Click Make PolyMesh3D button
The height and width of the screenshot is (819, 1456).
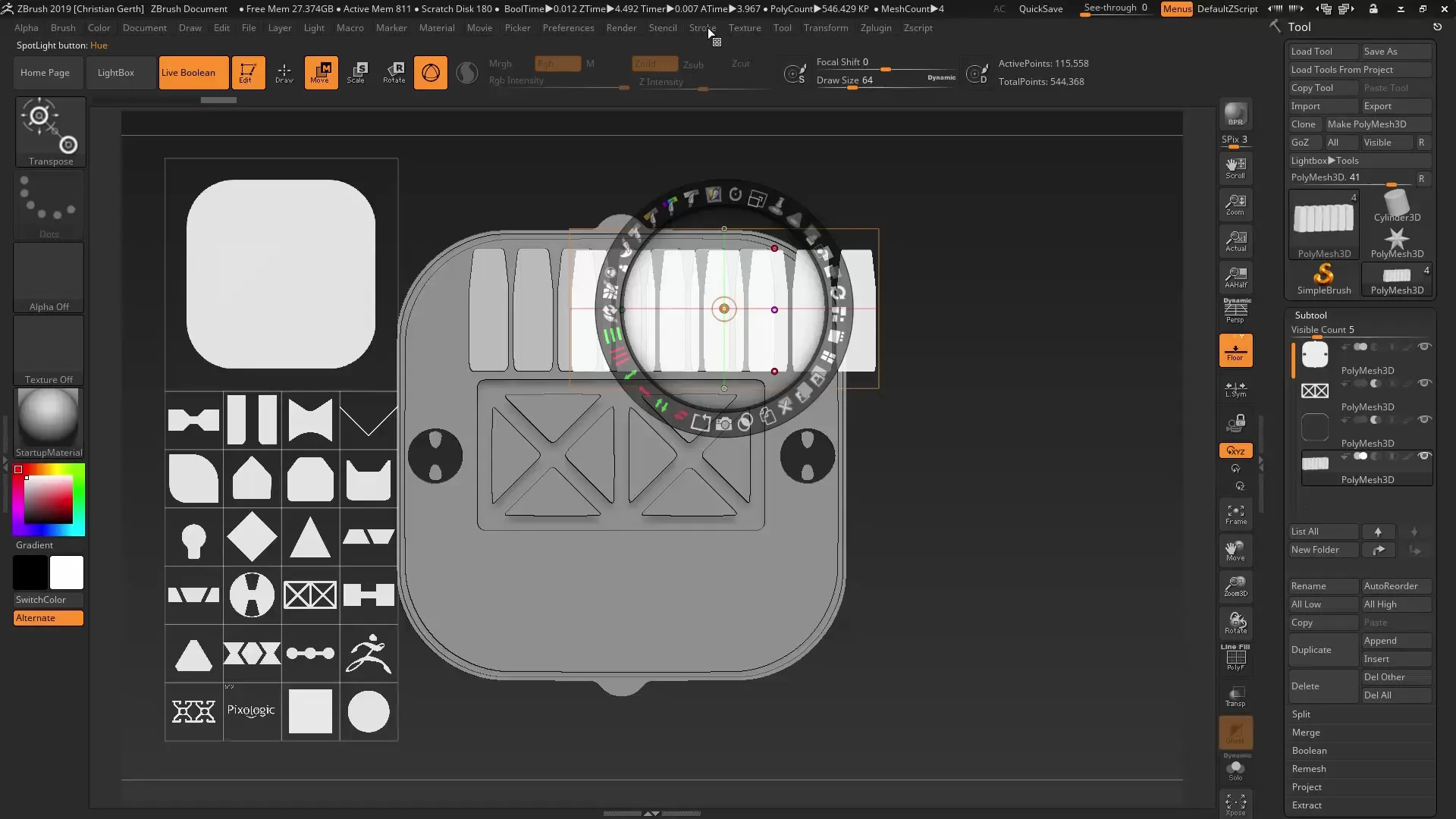[1378, 124]
